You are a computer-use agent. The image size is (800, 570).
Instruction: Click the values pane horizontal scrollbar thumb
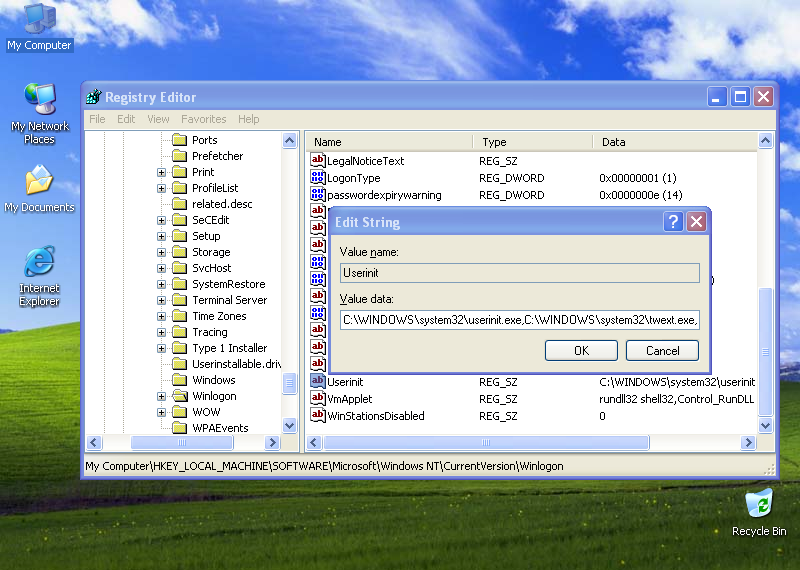click(x=486, y=442)
